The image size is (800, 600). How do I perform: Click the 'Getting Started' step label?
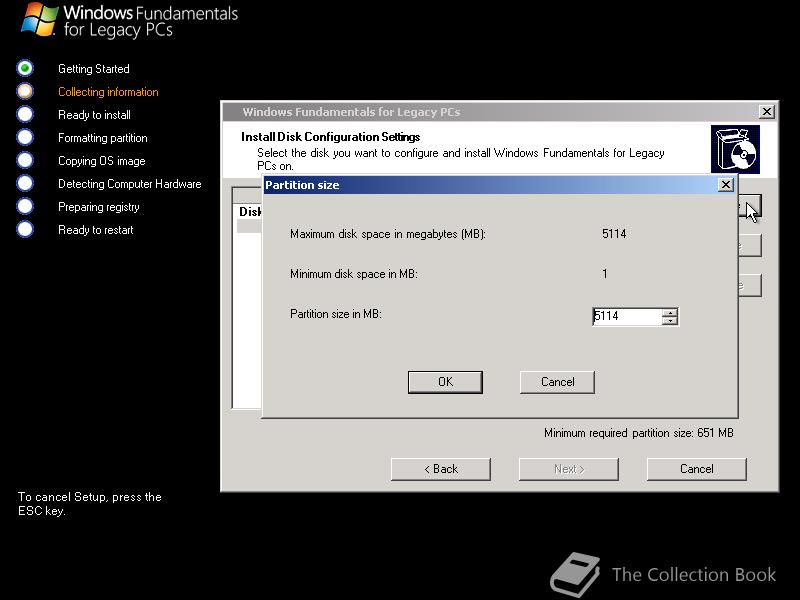[94, 69]
